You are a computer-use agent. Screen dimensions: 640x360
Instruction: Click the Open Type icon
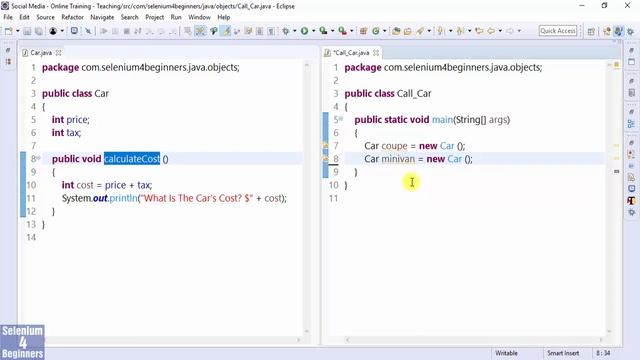396,31
